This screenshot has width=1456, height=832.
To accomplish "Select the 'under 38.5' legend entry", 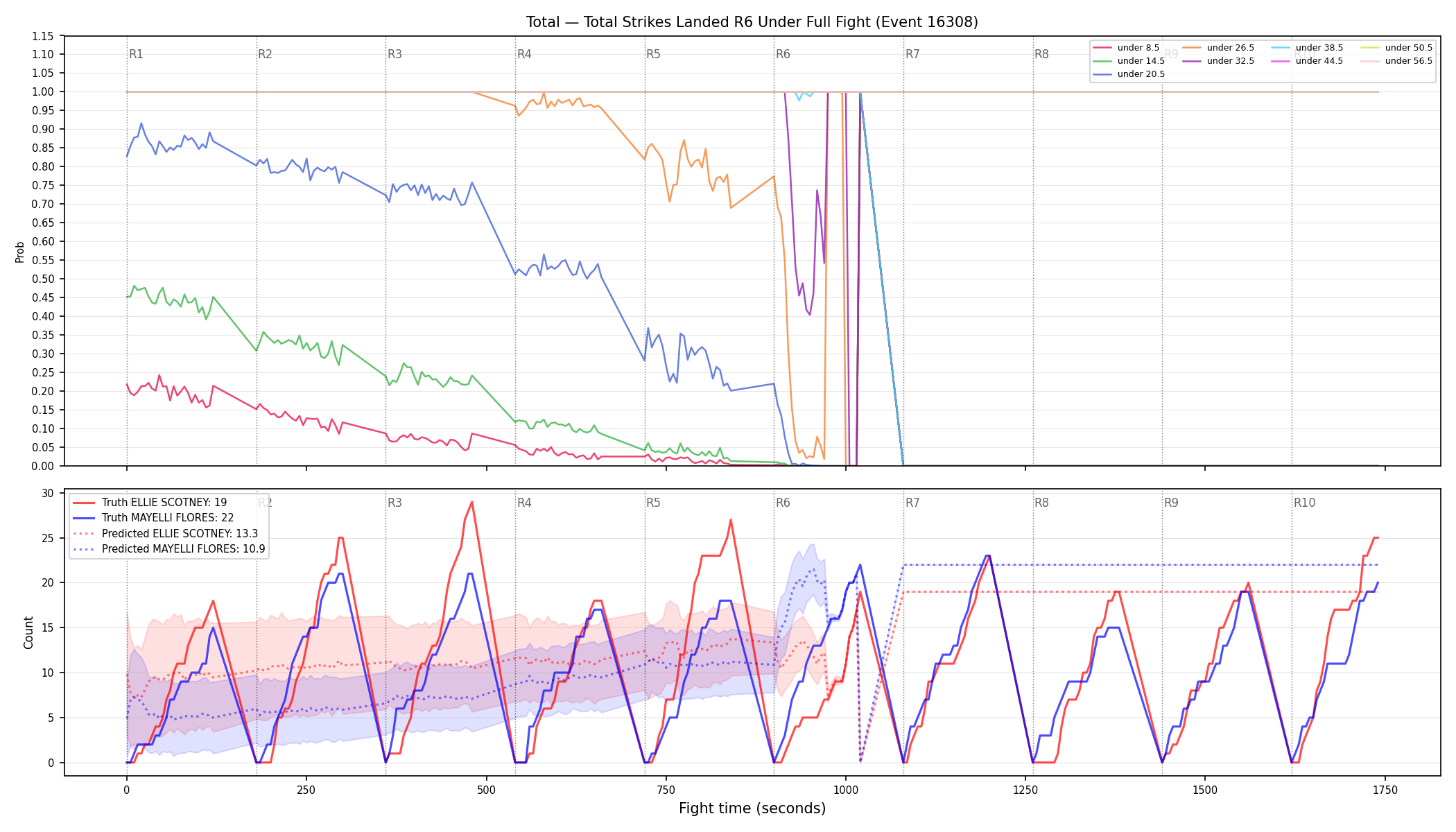I will tap(1307, 48).
